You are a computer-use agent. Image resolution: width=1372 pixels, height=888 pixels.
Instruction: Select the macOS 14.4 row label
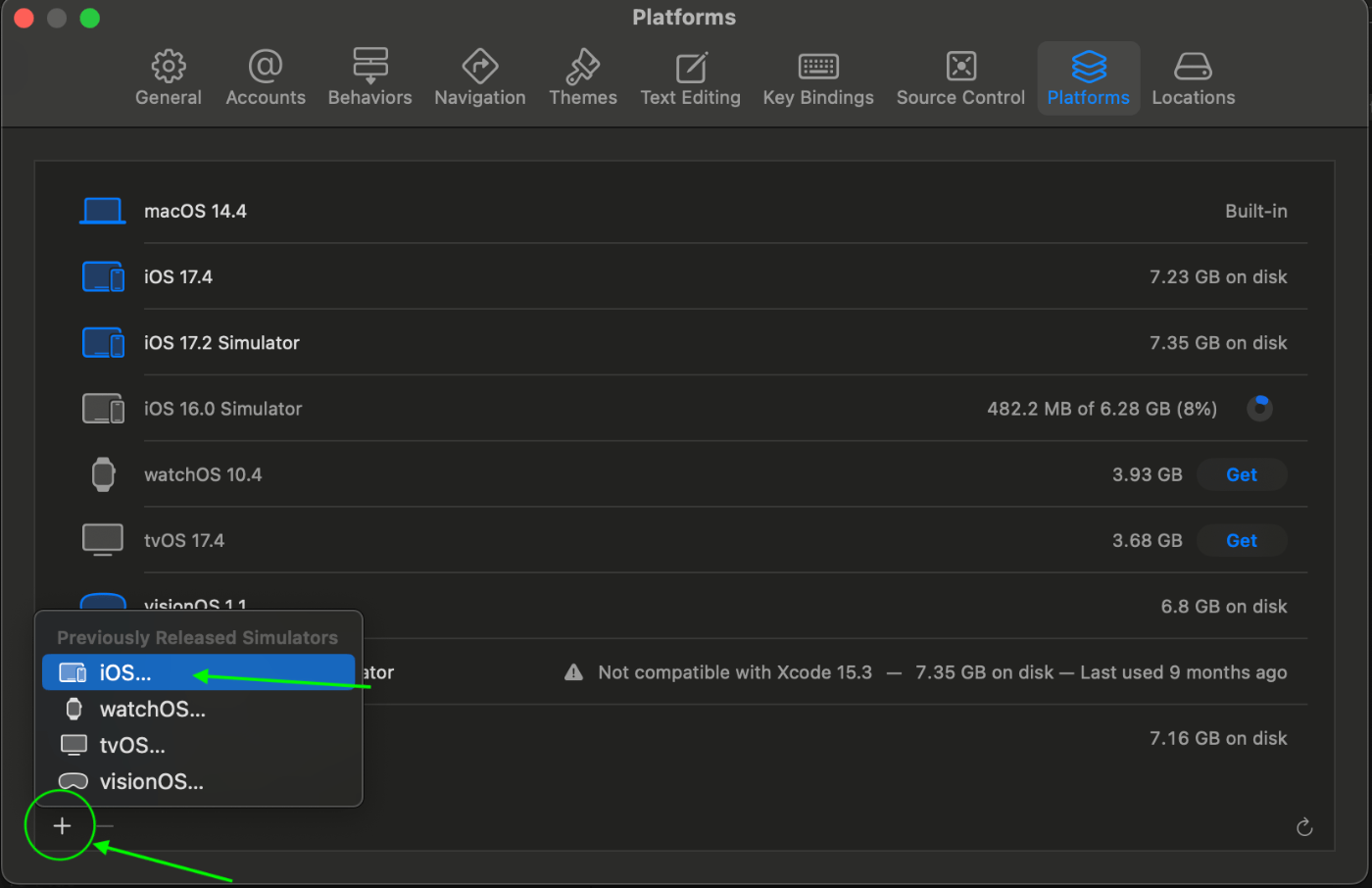tap(195, 211)
